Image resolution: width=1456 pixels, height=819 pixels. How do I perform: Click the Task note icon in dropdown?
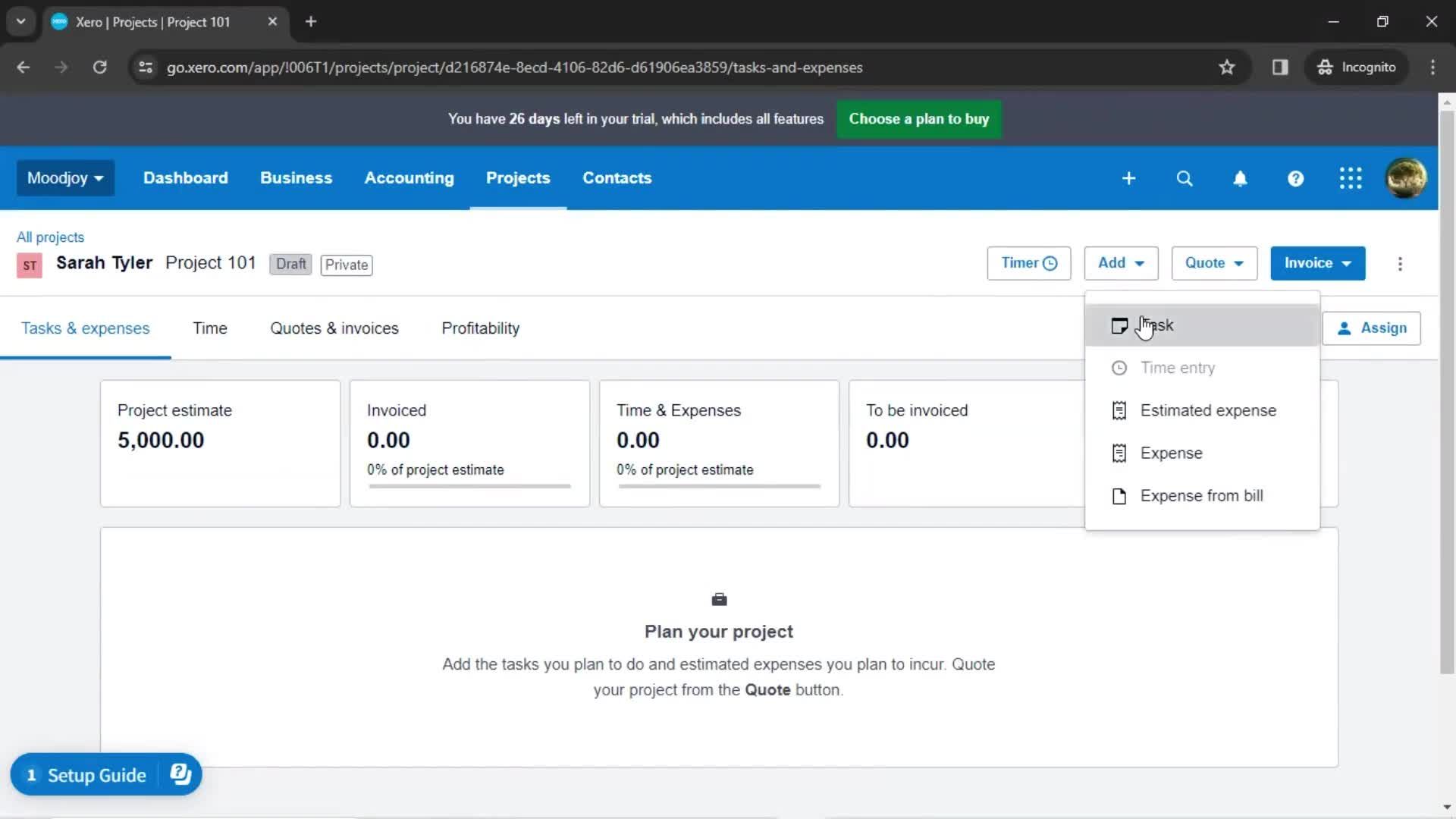(1119, 325)
